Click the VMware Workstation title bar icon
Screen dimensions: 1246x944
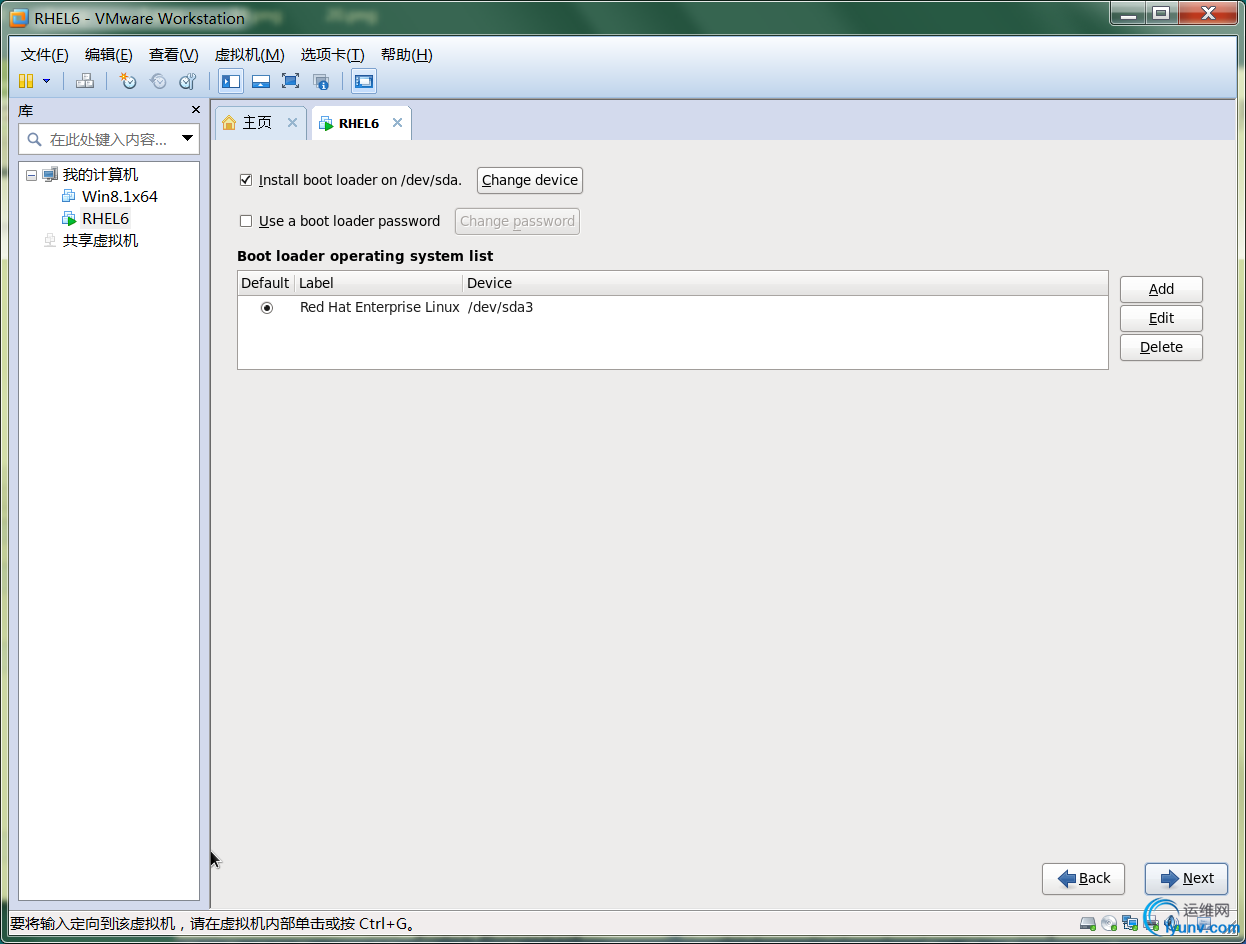coord(18,17)
